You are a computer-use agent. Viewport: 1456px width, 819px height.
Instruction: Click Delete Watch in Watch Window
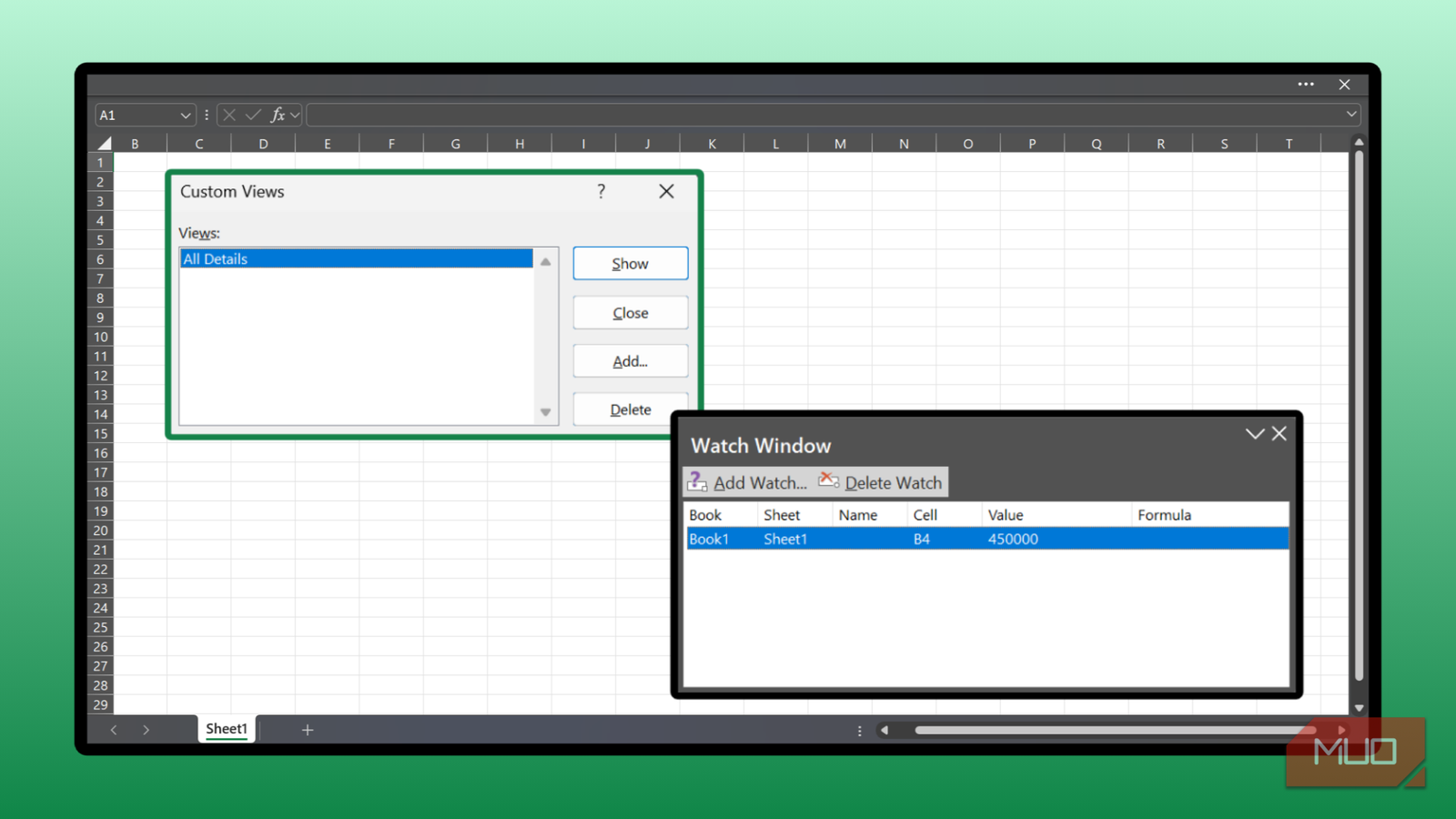pyautogui.click(x=881, y=482)
